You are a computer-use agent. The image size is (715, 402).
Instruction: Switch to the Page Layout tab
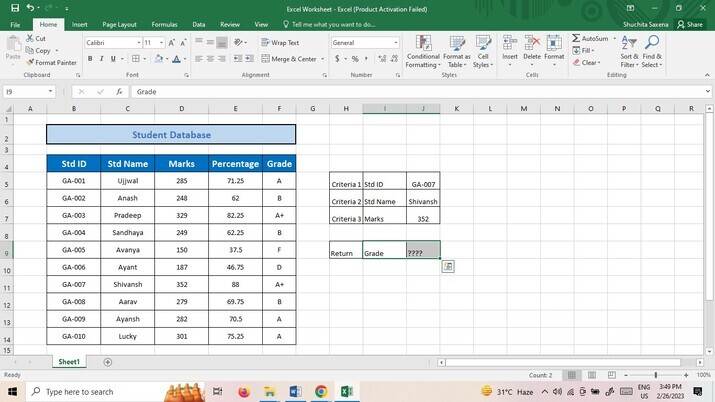pos(119,25)
